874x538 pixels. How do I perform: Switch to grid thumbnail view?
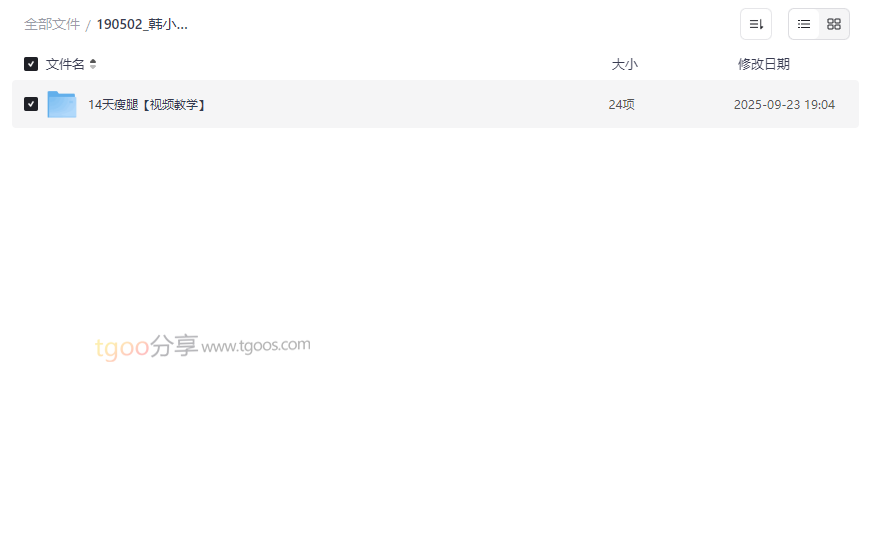(833, 24)
